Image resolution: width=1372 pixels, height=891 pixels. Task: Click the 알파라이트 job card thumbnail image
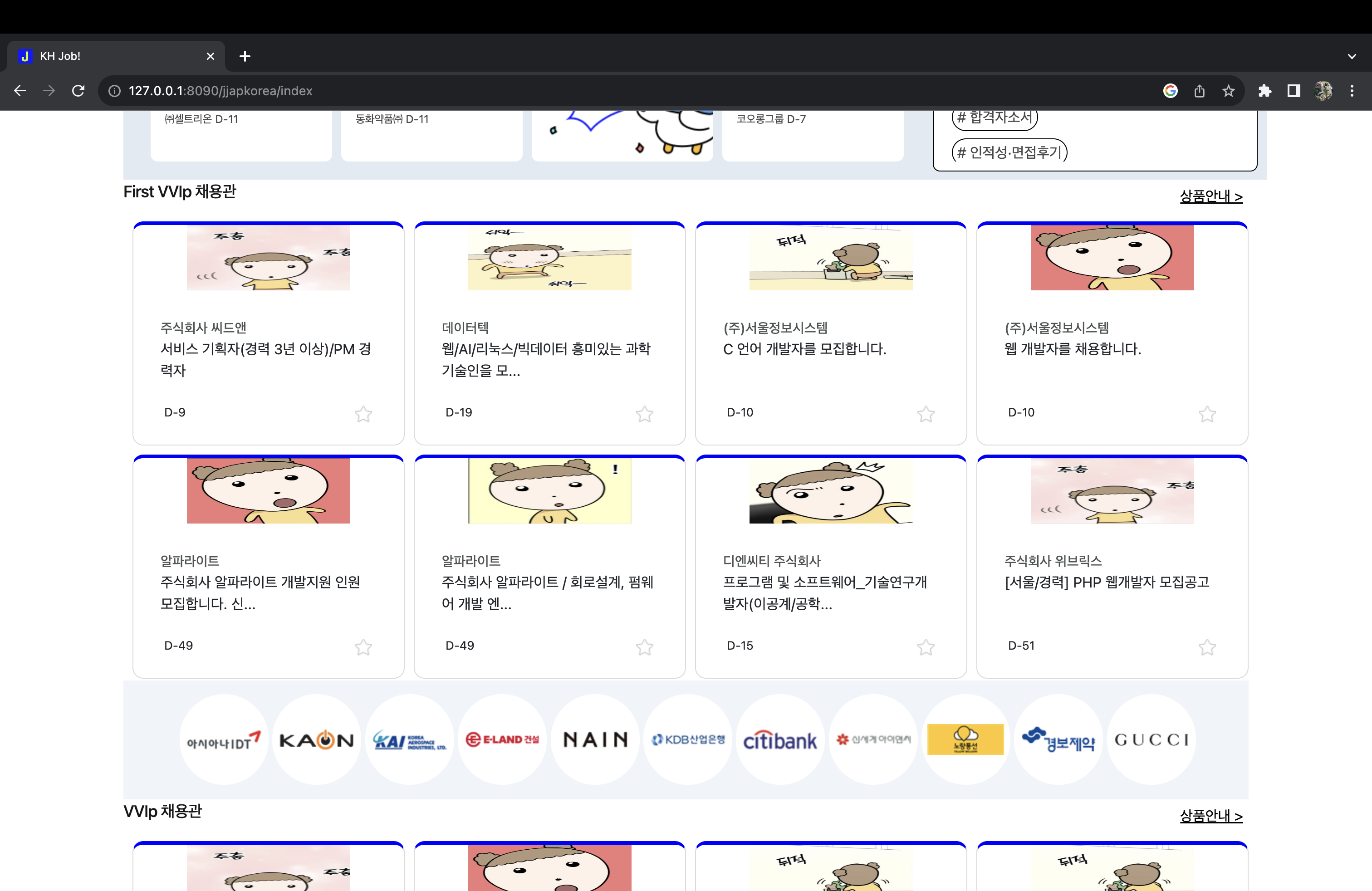(268, 490)
